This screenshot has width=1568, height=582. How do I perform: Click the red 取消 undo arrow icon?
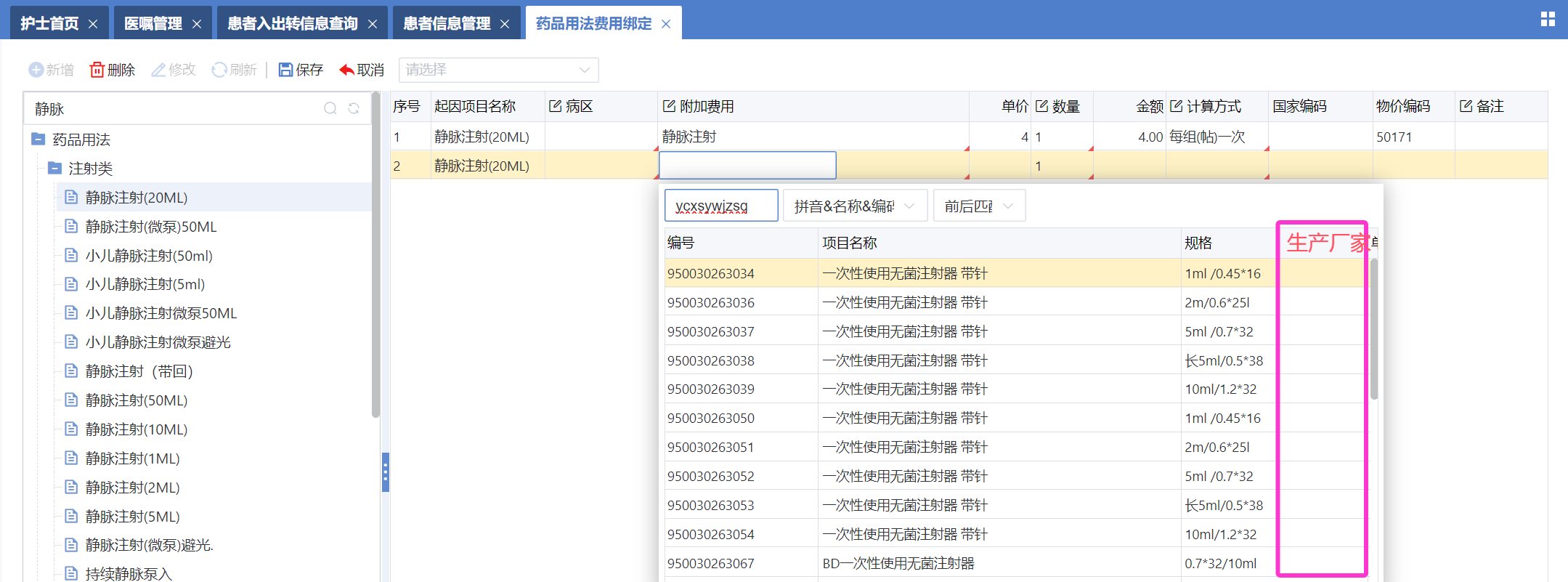click(346, 70)
